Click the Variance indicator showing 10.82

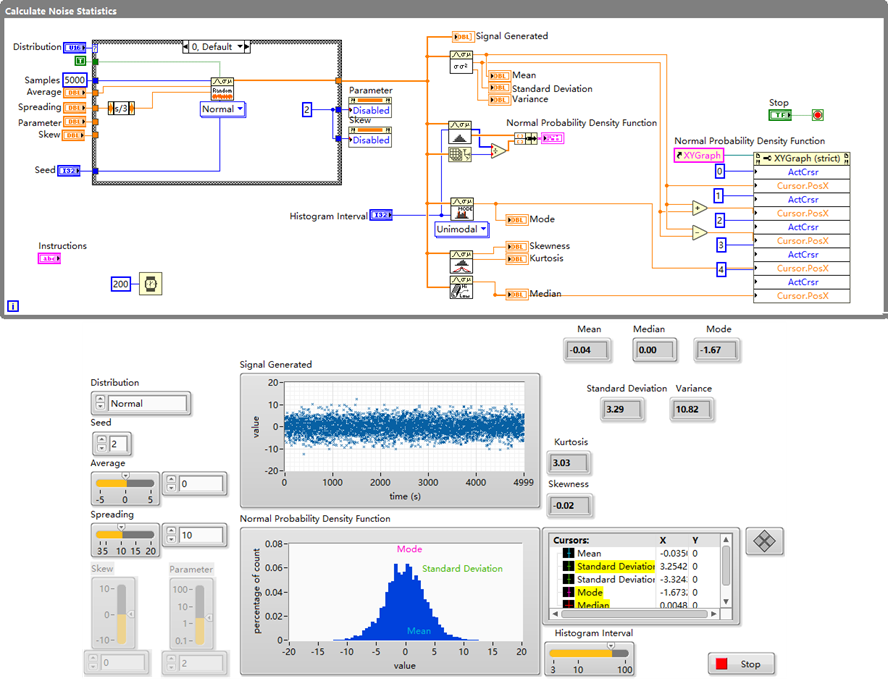click(692, 409)
